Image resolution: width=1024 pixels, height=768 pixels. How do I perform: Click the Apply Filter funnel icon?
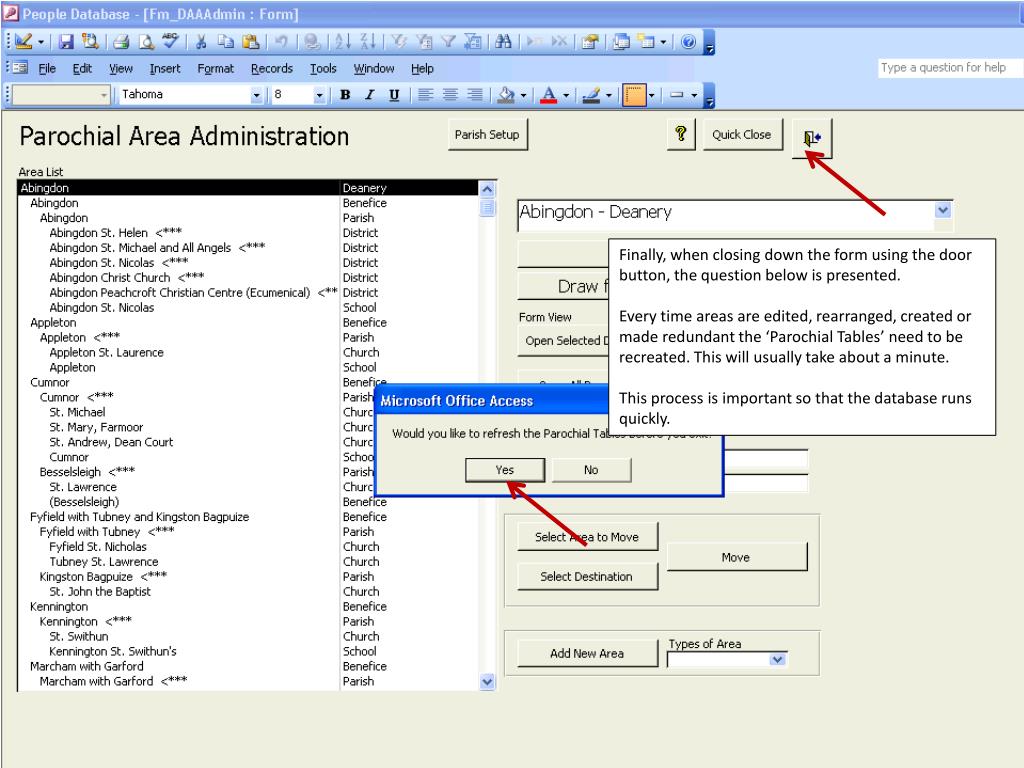pos(448,42)
